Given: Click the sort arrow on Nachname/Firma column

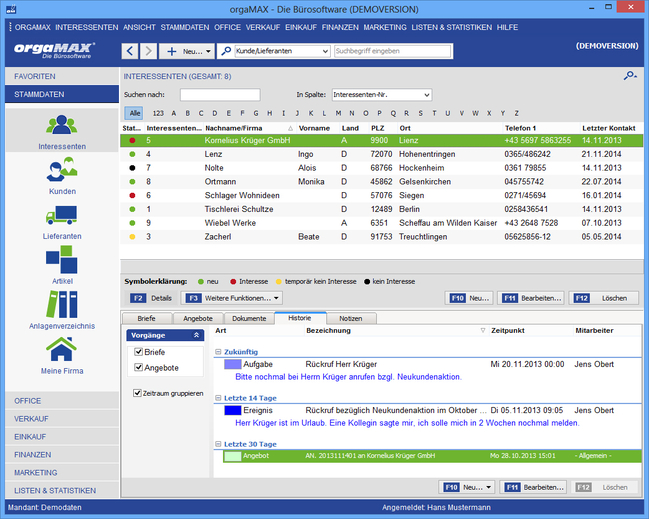Looking at the screenshot, I should pos(290,128).
